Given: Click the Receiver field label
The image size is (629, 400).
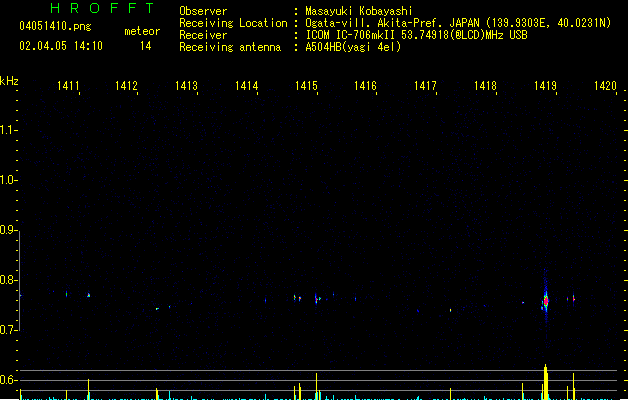Looking at the screenshot, I should (203, 35).
